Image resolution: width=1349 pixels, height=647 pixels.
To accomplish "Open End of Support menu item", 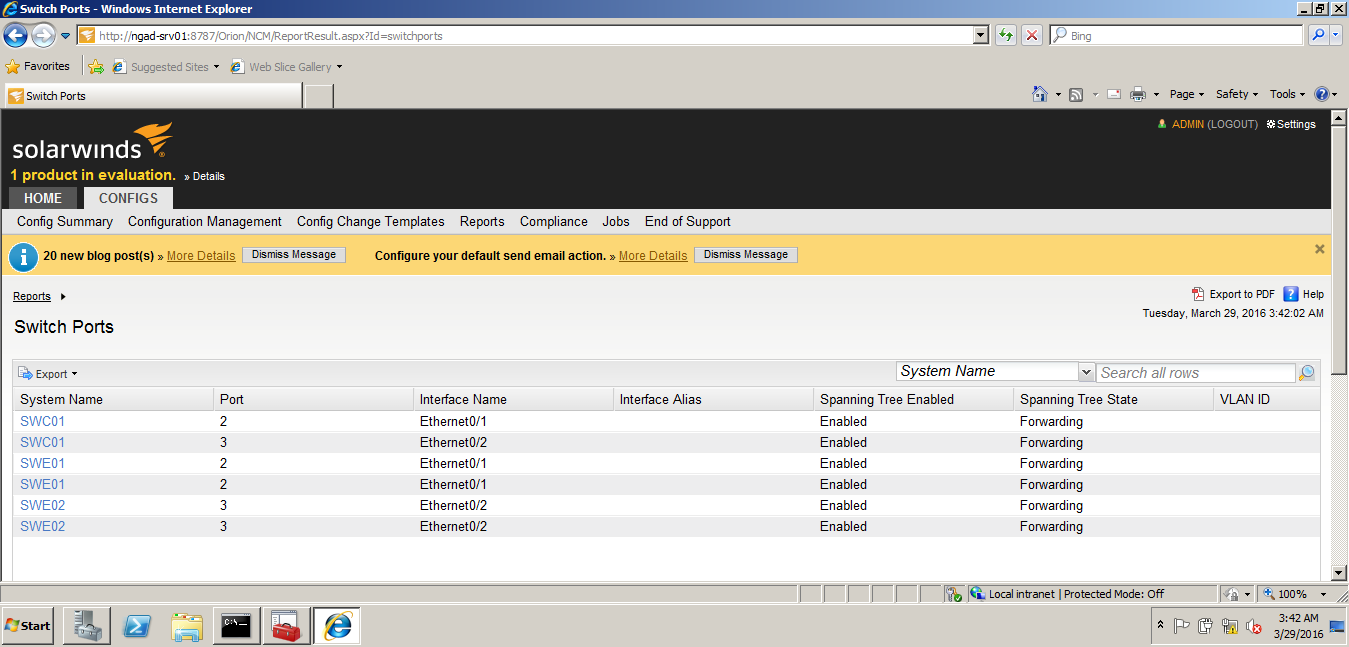I will (x=688, y=221).
